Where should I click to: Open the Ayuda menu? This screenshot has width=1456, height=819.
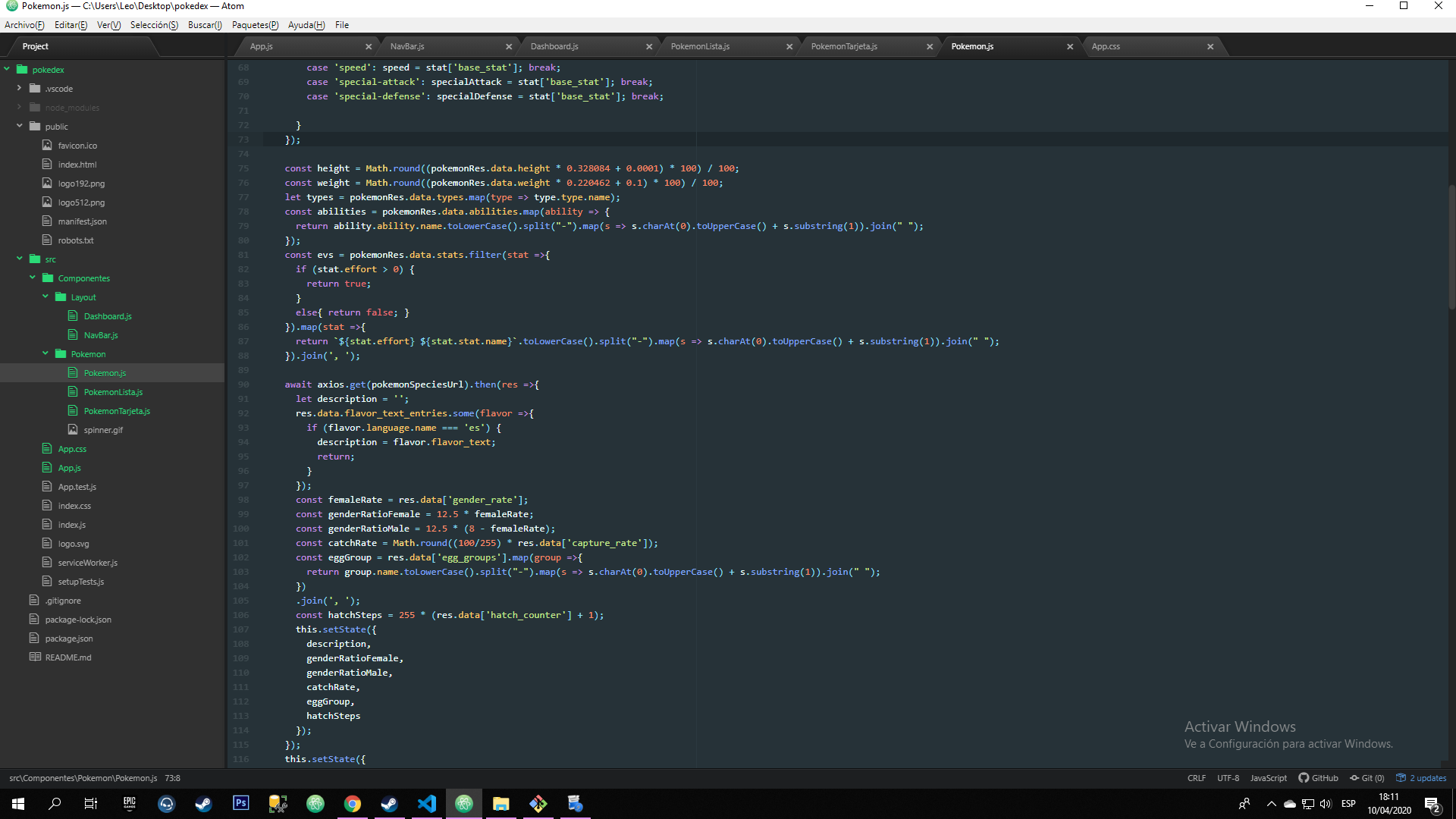tap(306, 25)
